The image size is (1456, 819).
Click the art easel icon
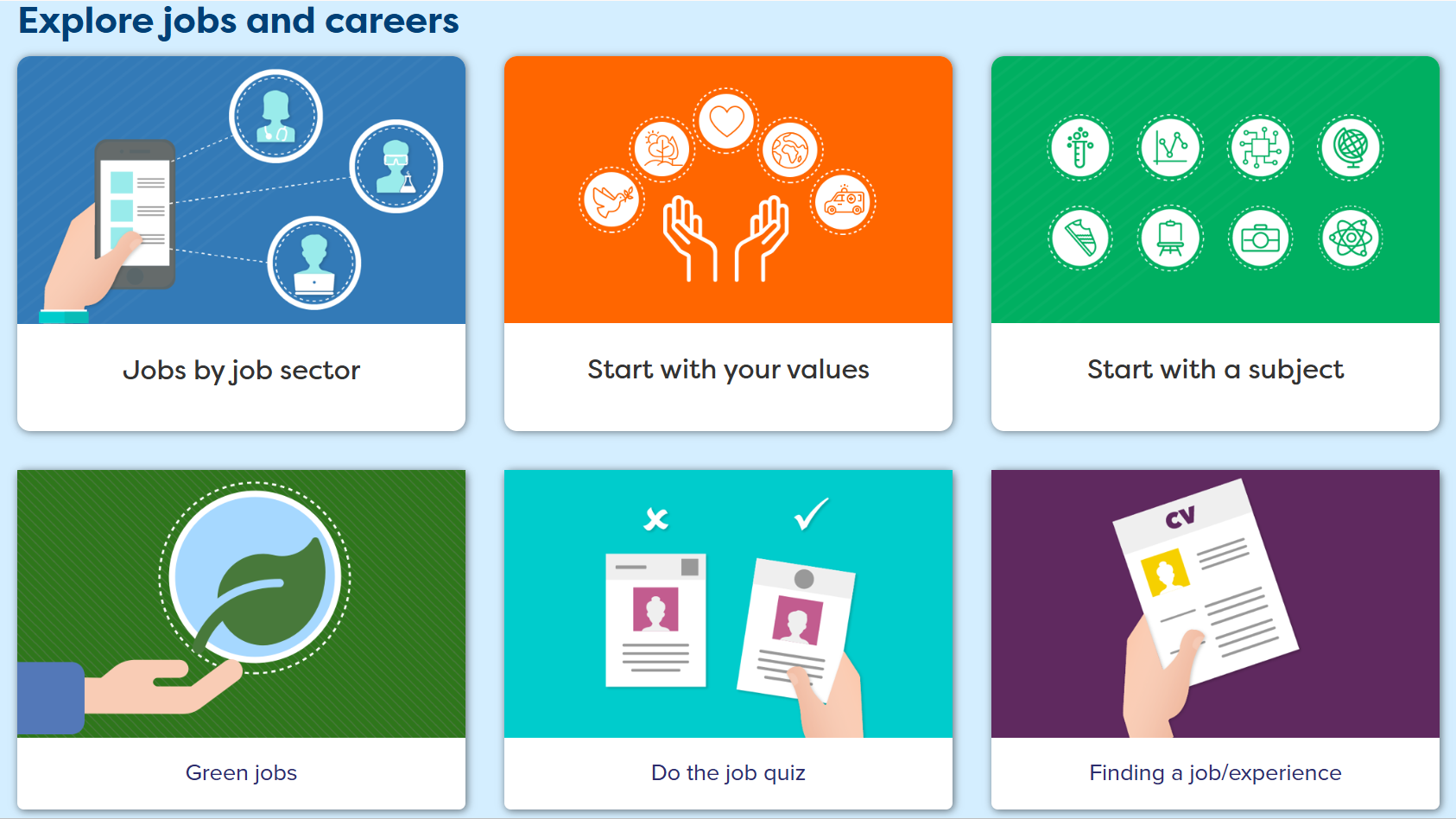pyautogui.click(x=1170, y=238)
